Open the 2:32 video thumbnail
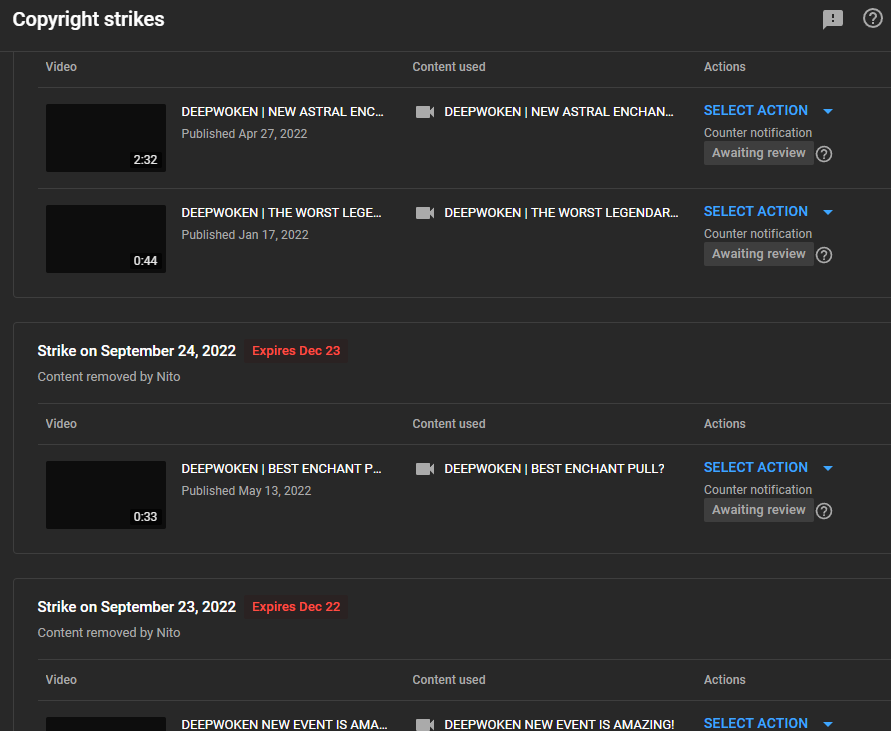Viewport: 891px width, 731px height. [106, 138]
